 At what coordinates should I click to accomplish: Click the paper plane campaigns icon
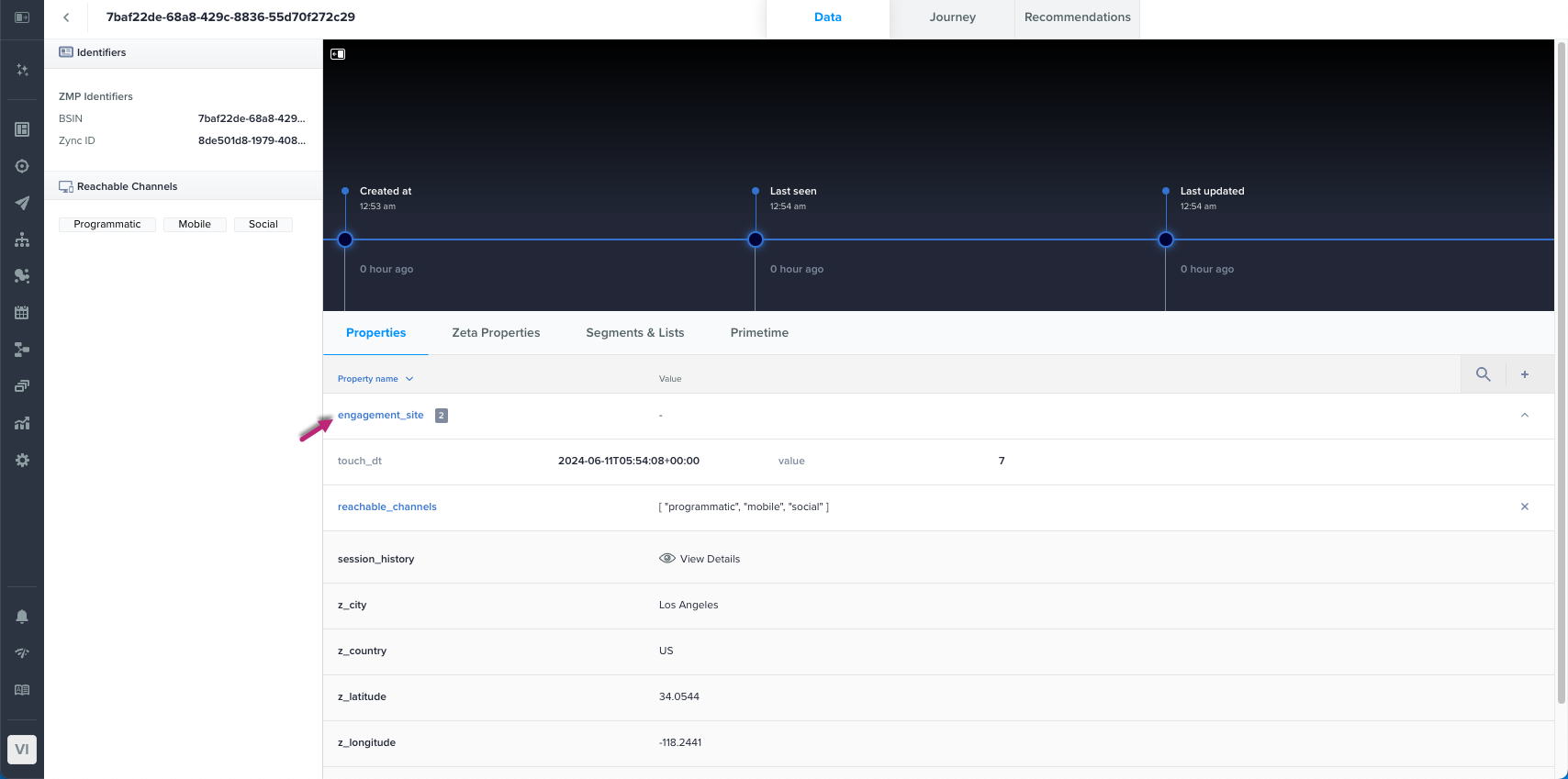pos(22,203)
